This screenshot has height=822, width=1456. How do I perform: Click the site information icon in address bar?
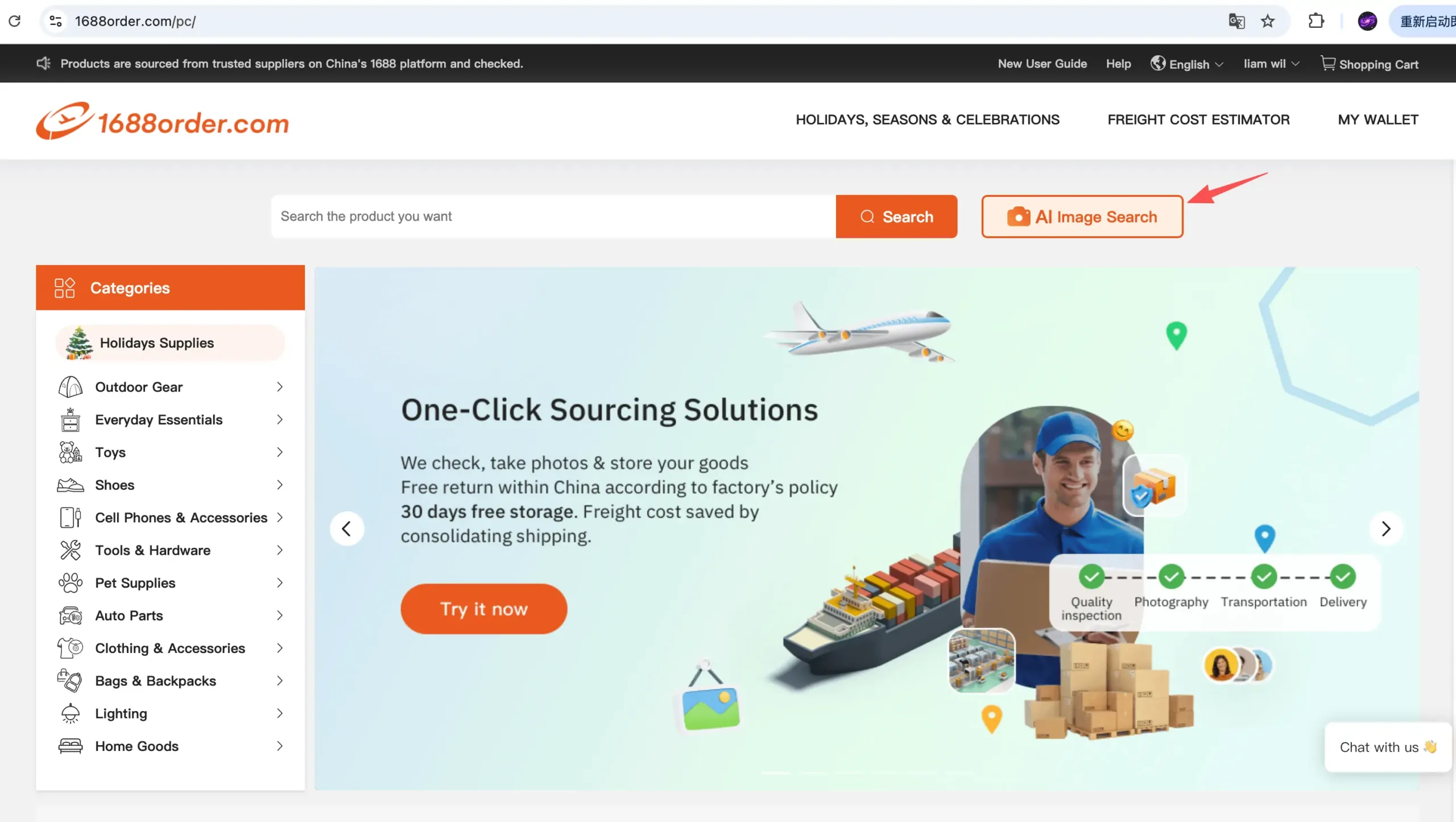tap(56, 21)
